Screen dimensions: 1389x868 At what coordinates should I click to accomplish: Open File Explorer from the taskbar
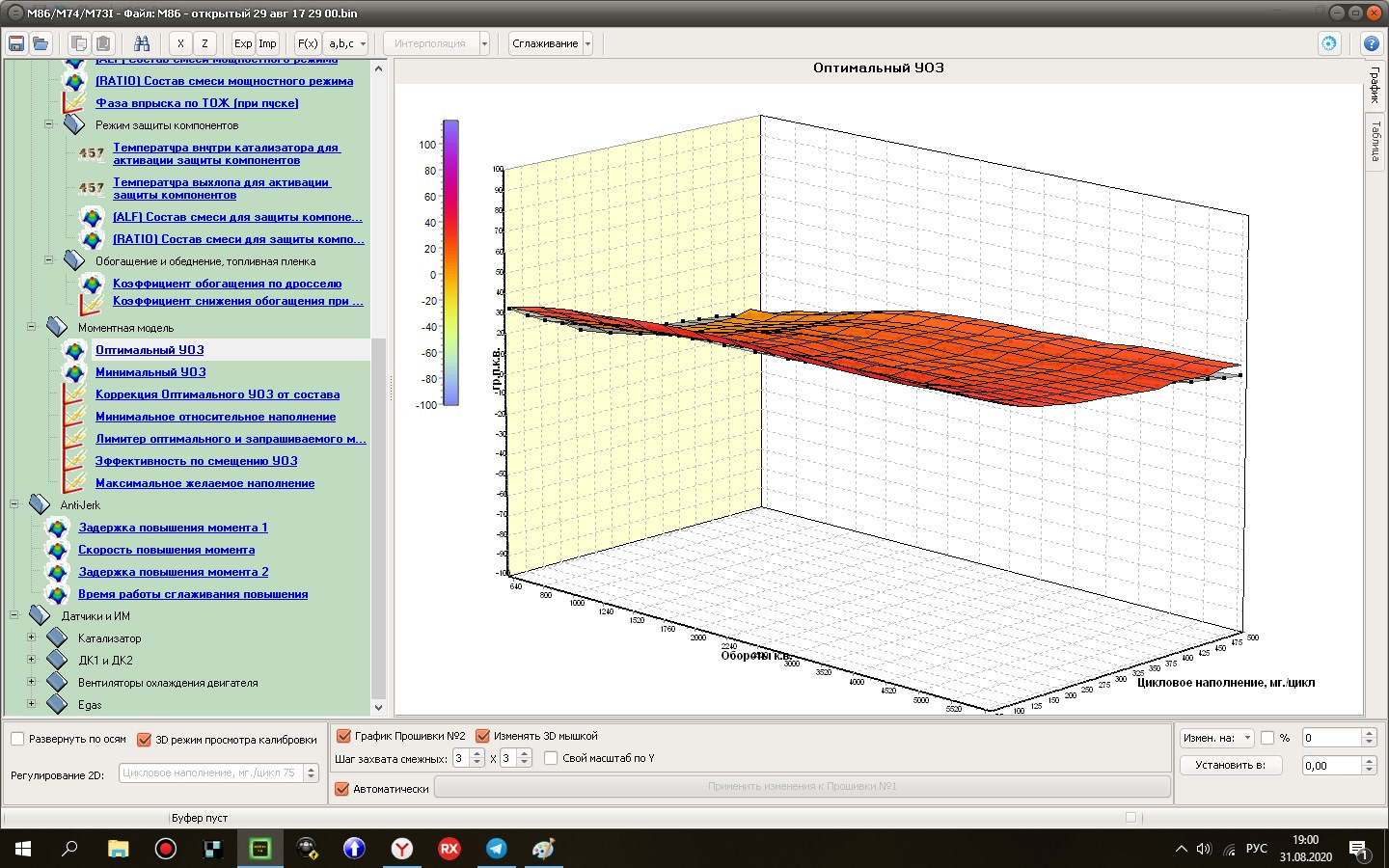118,849
